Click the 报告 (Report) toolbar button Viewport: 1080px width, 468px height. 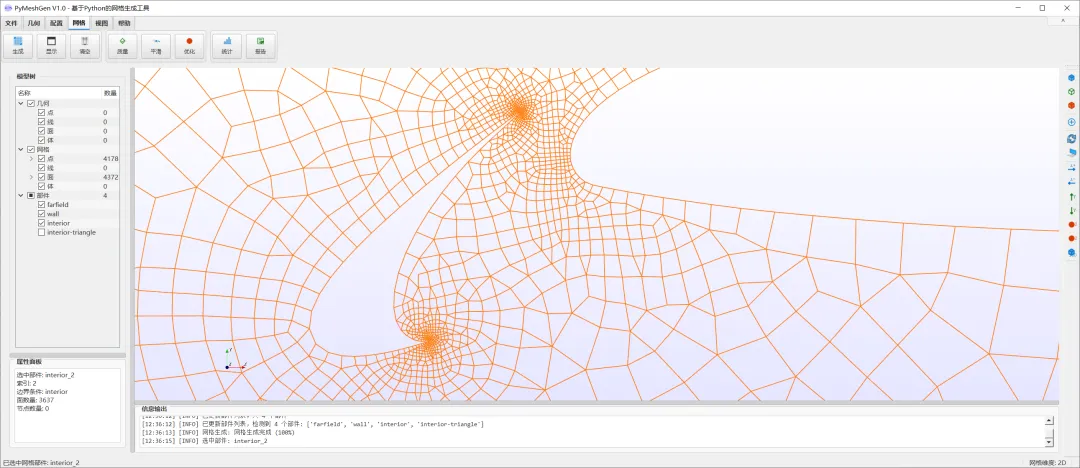click(260, 45)
